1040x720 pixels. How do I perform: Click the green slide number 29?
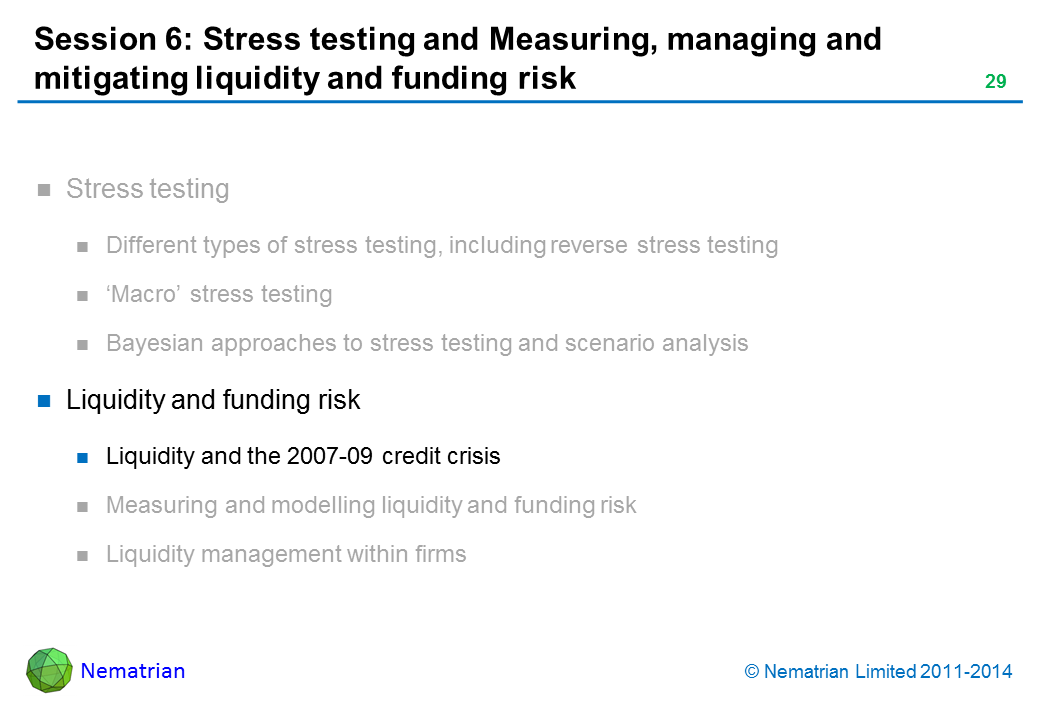(x=995, y=82)
